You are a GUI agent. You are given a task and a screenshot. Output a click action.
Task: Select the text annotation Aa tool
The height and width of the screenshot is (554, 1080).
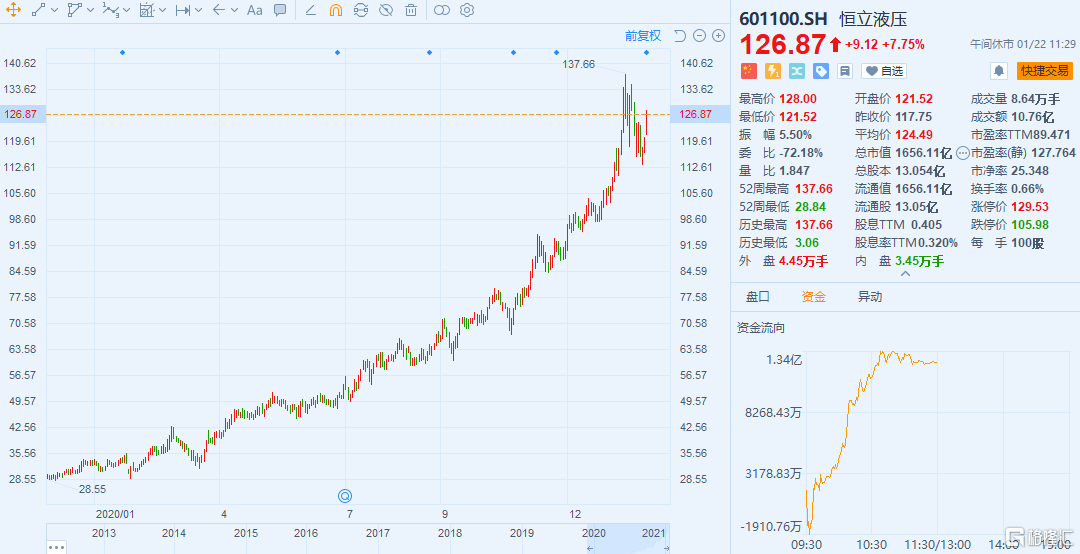[255, 10]
